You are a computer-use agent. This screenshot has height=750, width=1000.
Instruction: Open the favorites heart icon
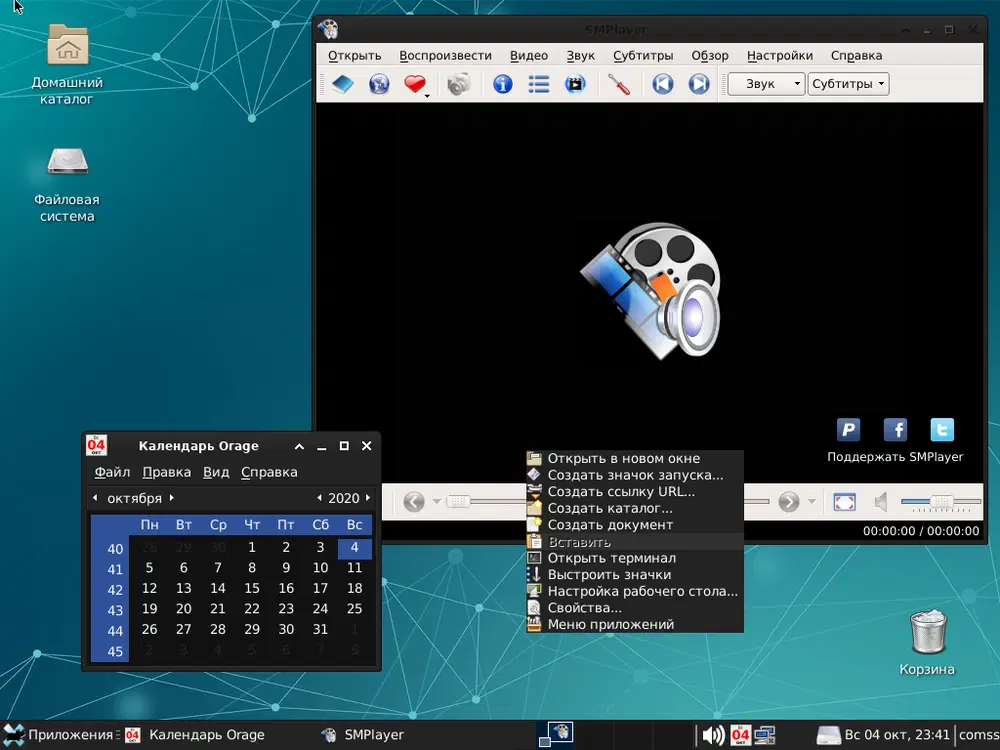(415, 85)
